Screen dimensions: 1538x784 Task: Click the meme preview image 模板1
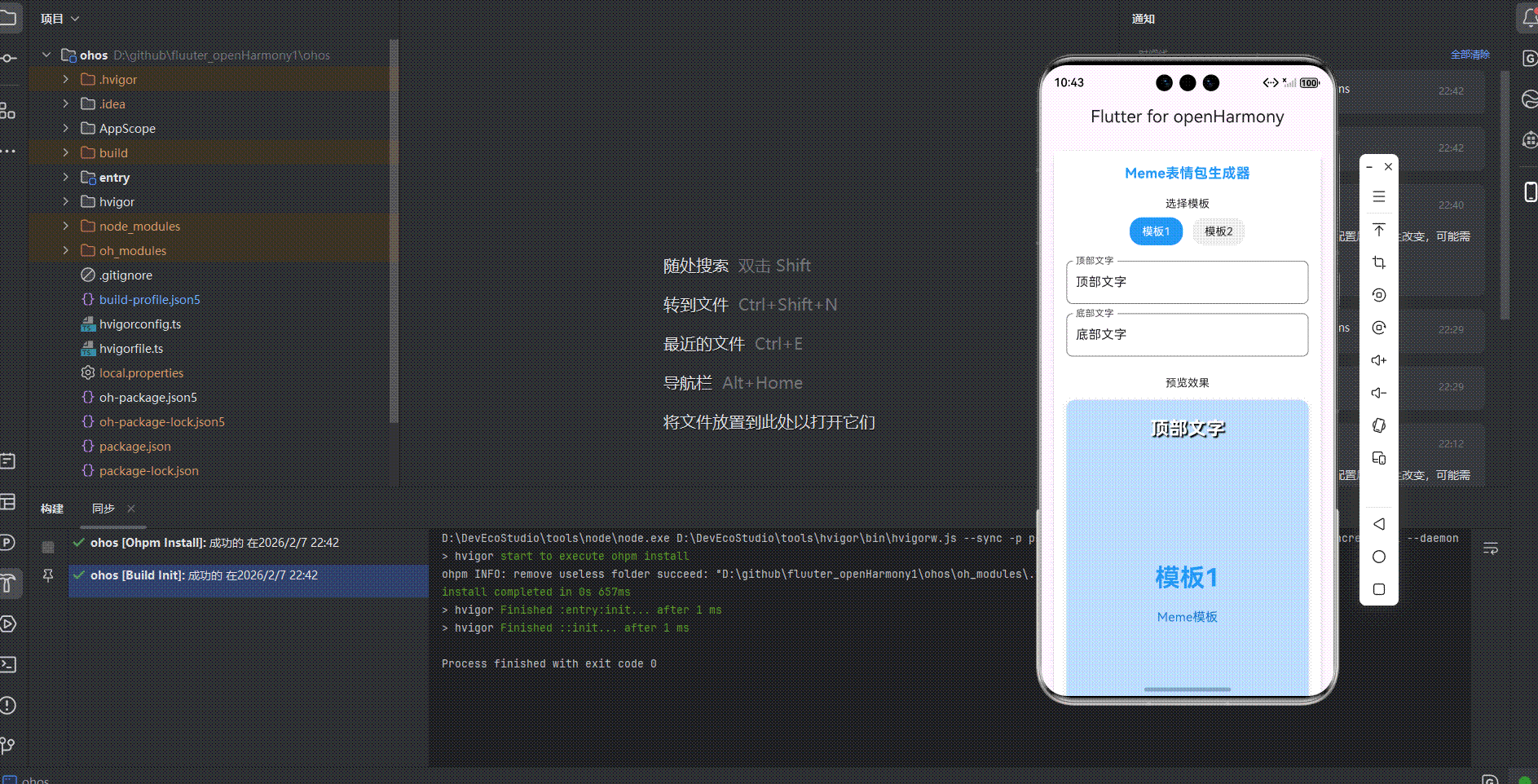click(x=1187, y=546)
